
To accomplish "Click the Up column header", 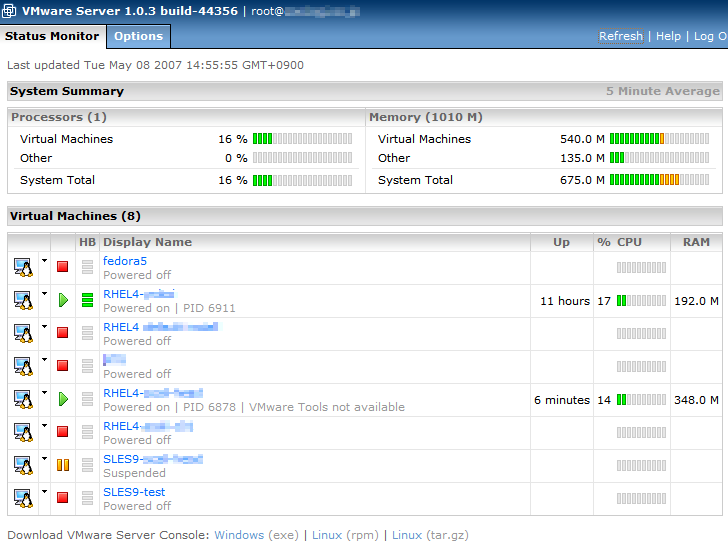I will coord(561,242).
